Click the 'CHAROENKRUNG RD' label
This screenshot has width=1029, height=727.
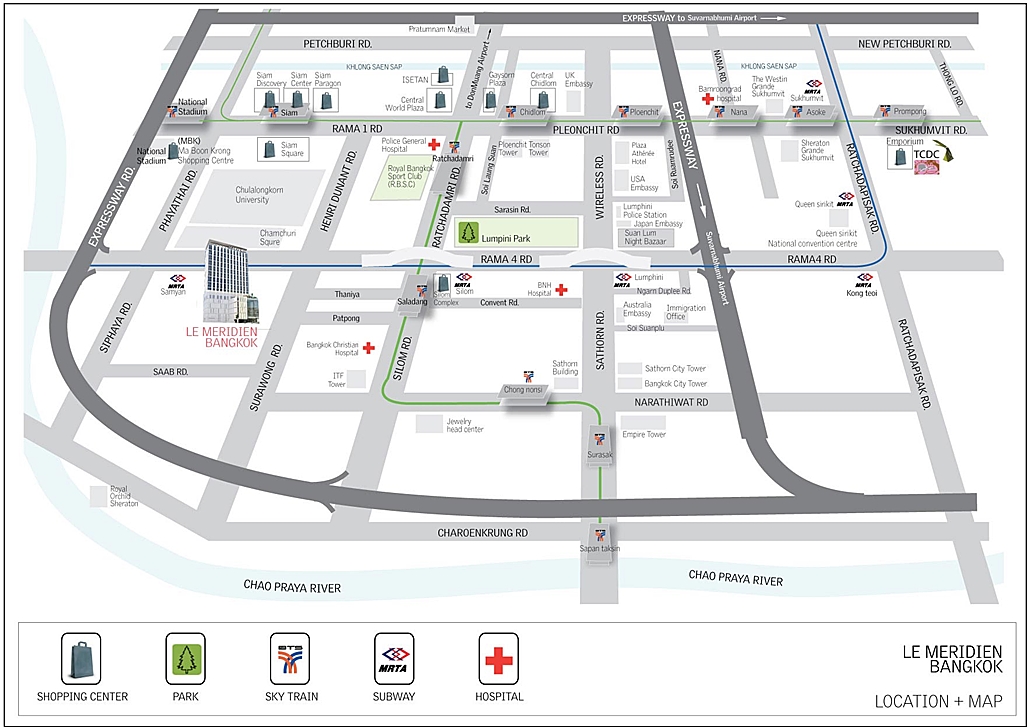click(x=483, y=533)
